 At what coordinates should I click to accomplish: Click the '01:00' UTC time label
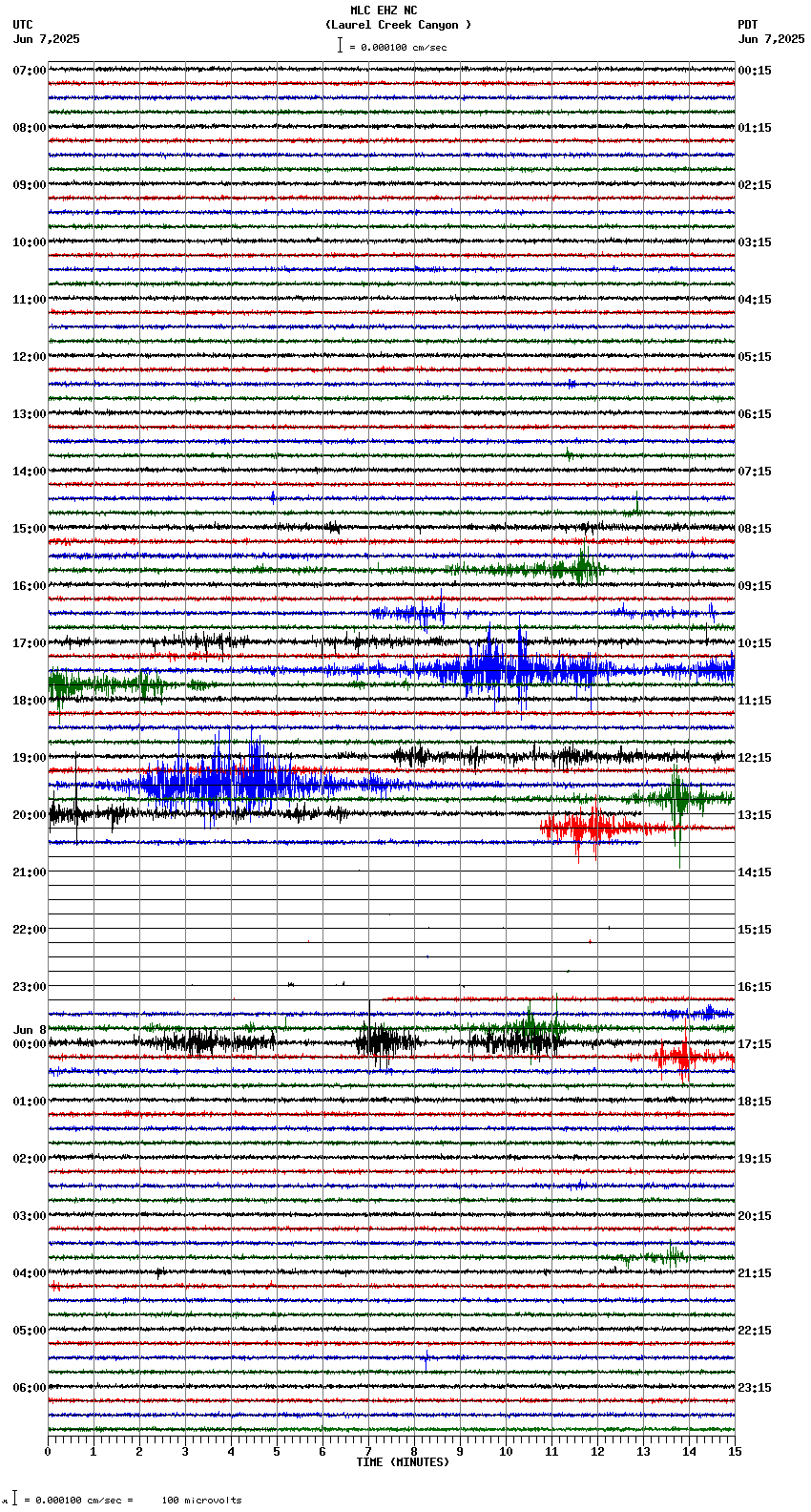[30, 1102]
